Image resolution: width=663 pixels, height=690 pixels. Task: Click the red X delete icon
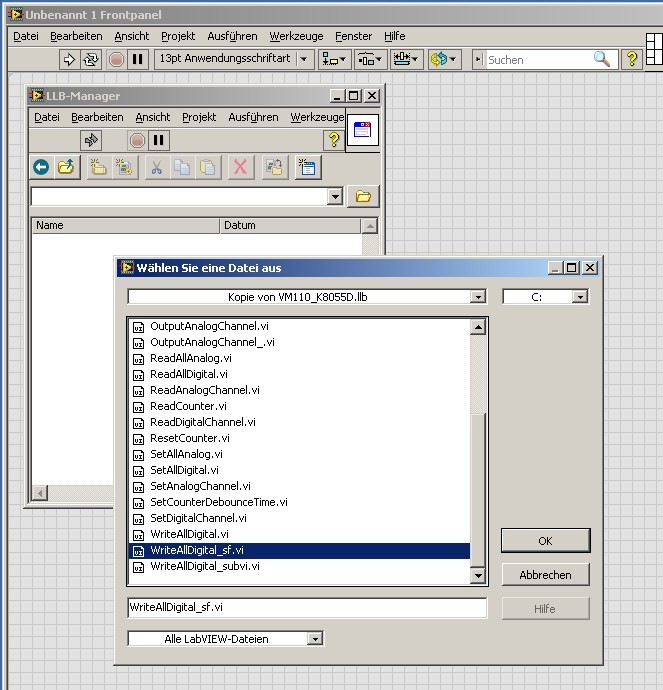(x=240, y=167)
